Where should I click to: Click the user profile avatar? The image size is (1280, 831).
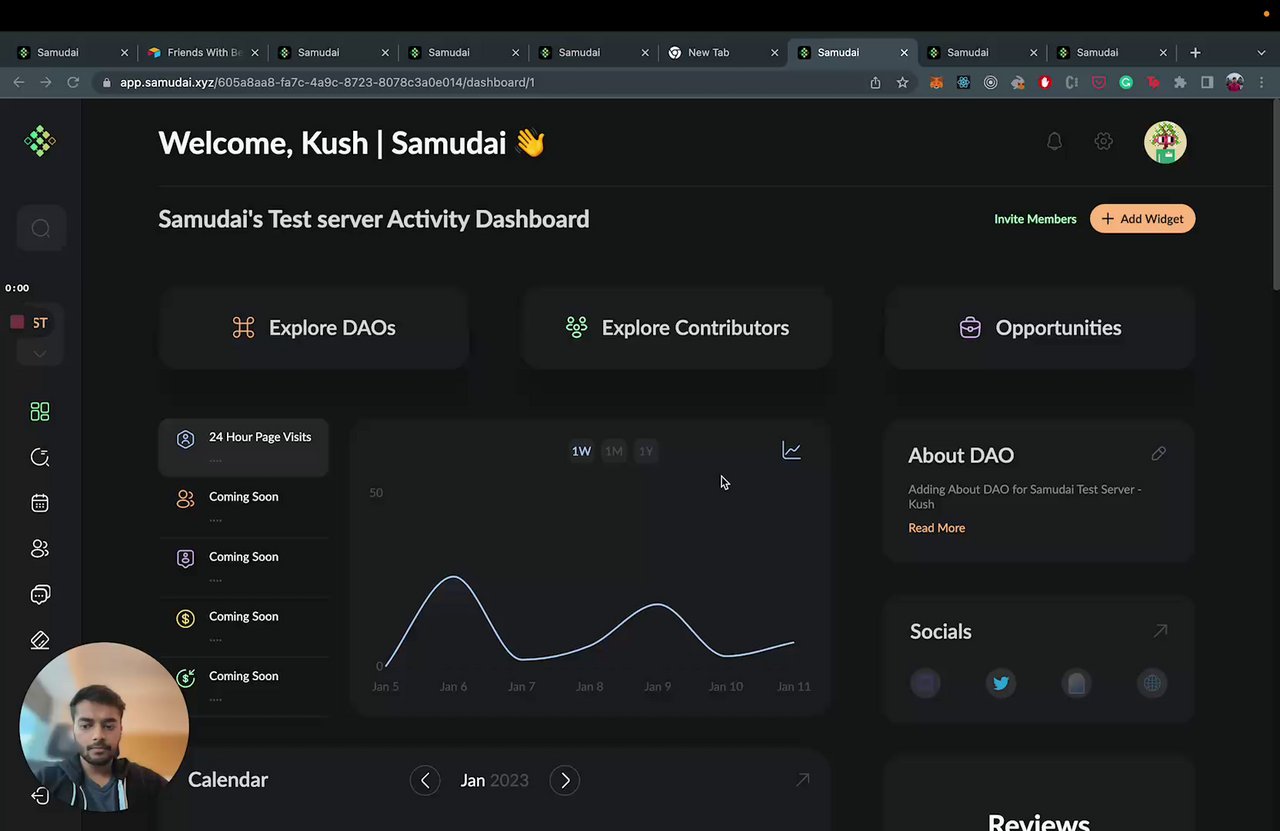click(x=1165, y=142)
